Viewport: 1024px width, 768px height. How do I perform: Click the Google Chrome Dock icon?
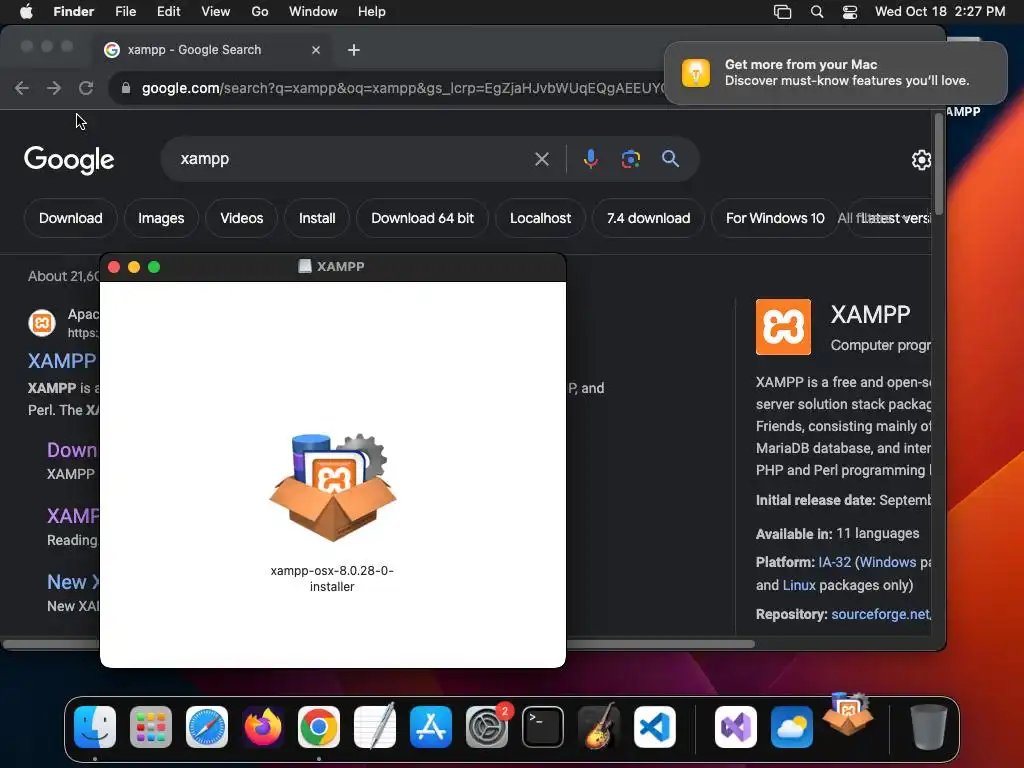click(x=319, y=726)
